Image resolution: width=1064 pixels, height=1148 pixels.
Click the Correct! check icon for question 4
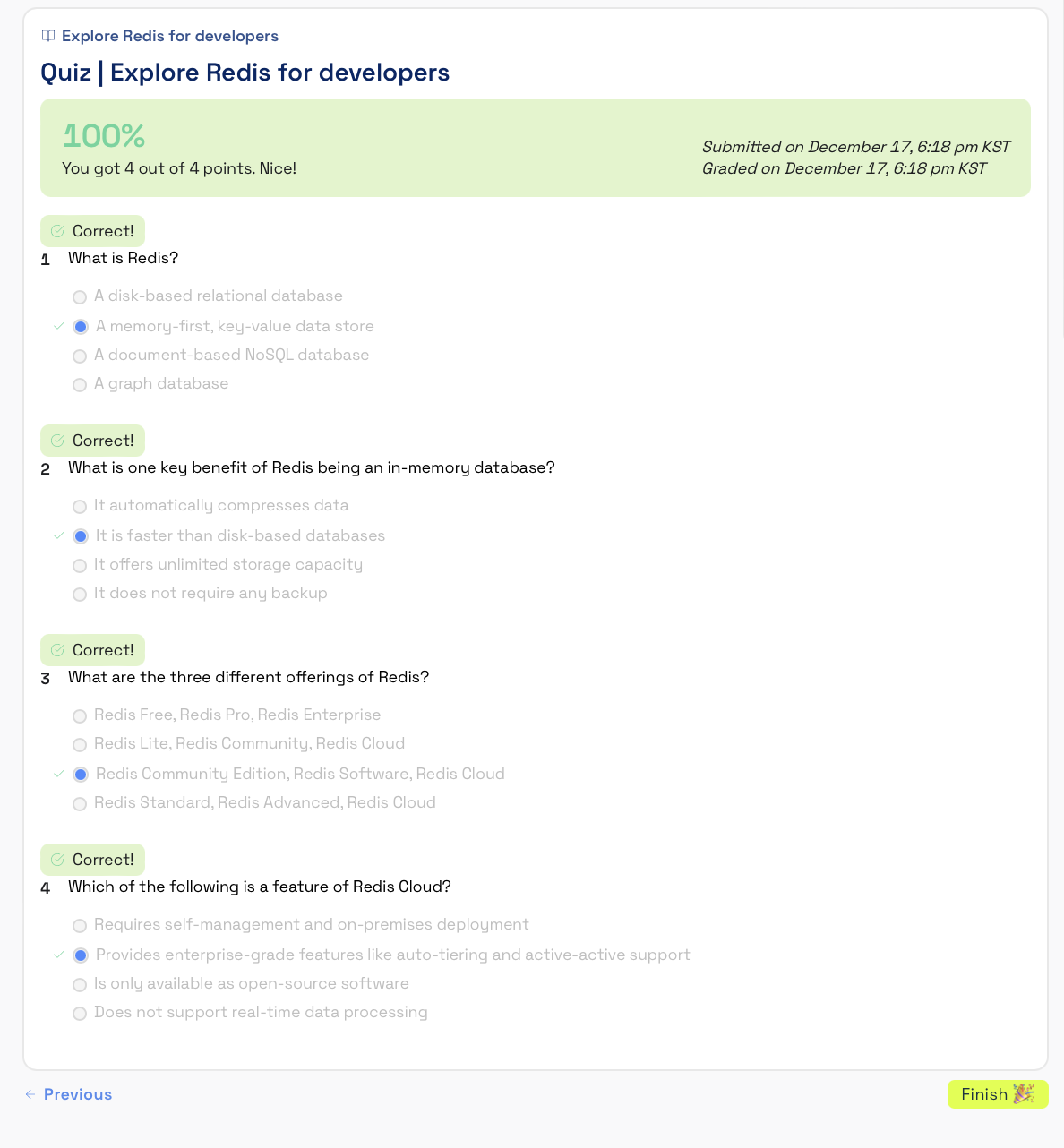pyautogui.click(x=57, y=860)
